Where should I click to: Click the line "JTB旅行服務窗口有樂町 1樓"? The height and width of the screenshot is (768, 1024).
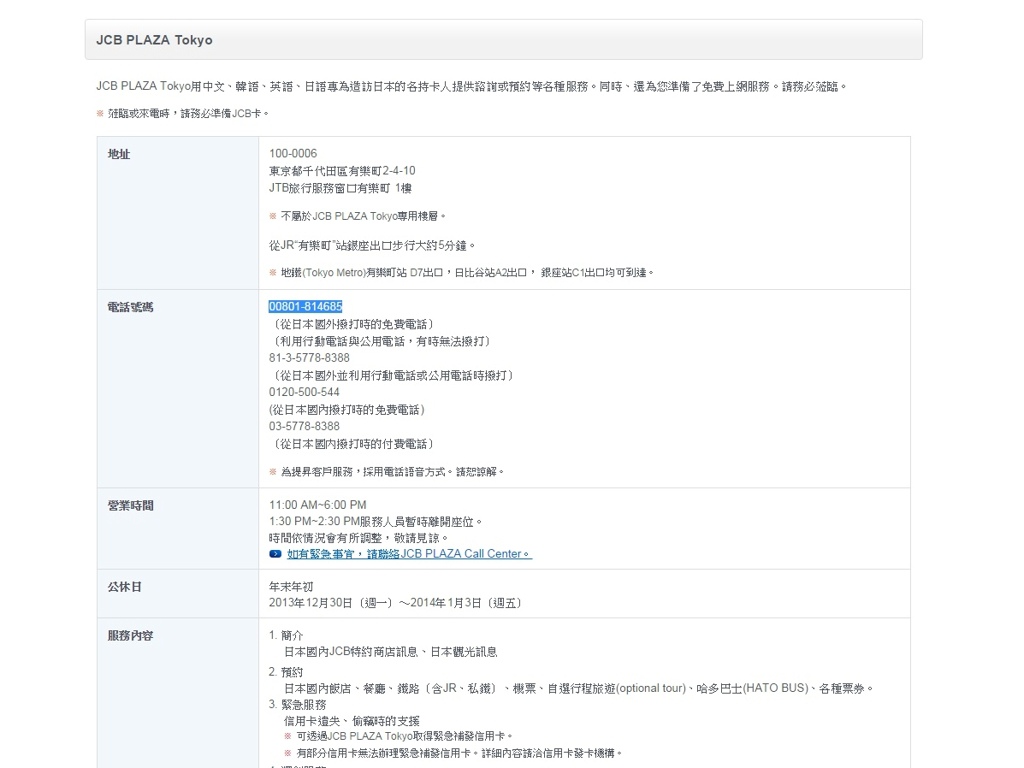(x=340, y=188)
